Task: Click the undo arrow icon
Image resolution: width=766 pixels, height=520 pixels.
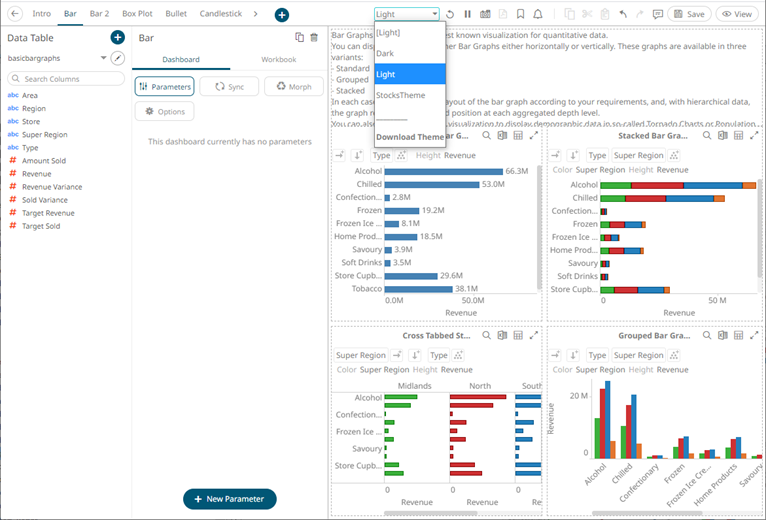Action: 623,15
